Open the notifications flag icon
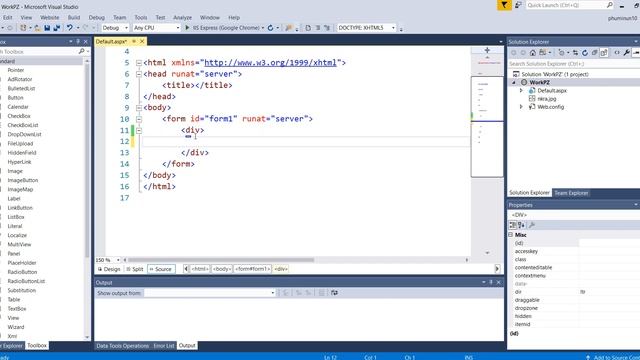 click(504, 5)
